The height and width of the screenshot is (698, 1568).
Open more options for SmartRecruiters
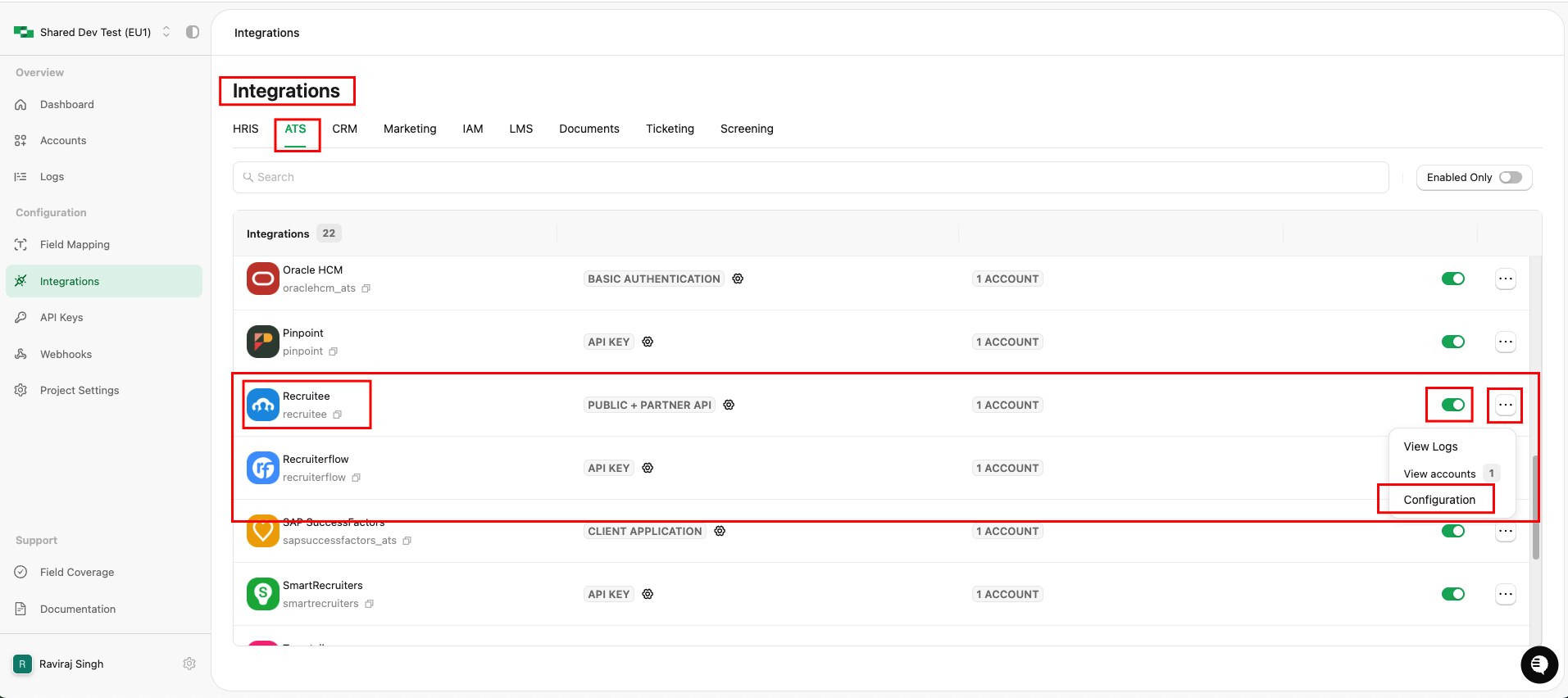click(x=1506, y=594)
